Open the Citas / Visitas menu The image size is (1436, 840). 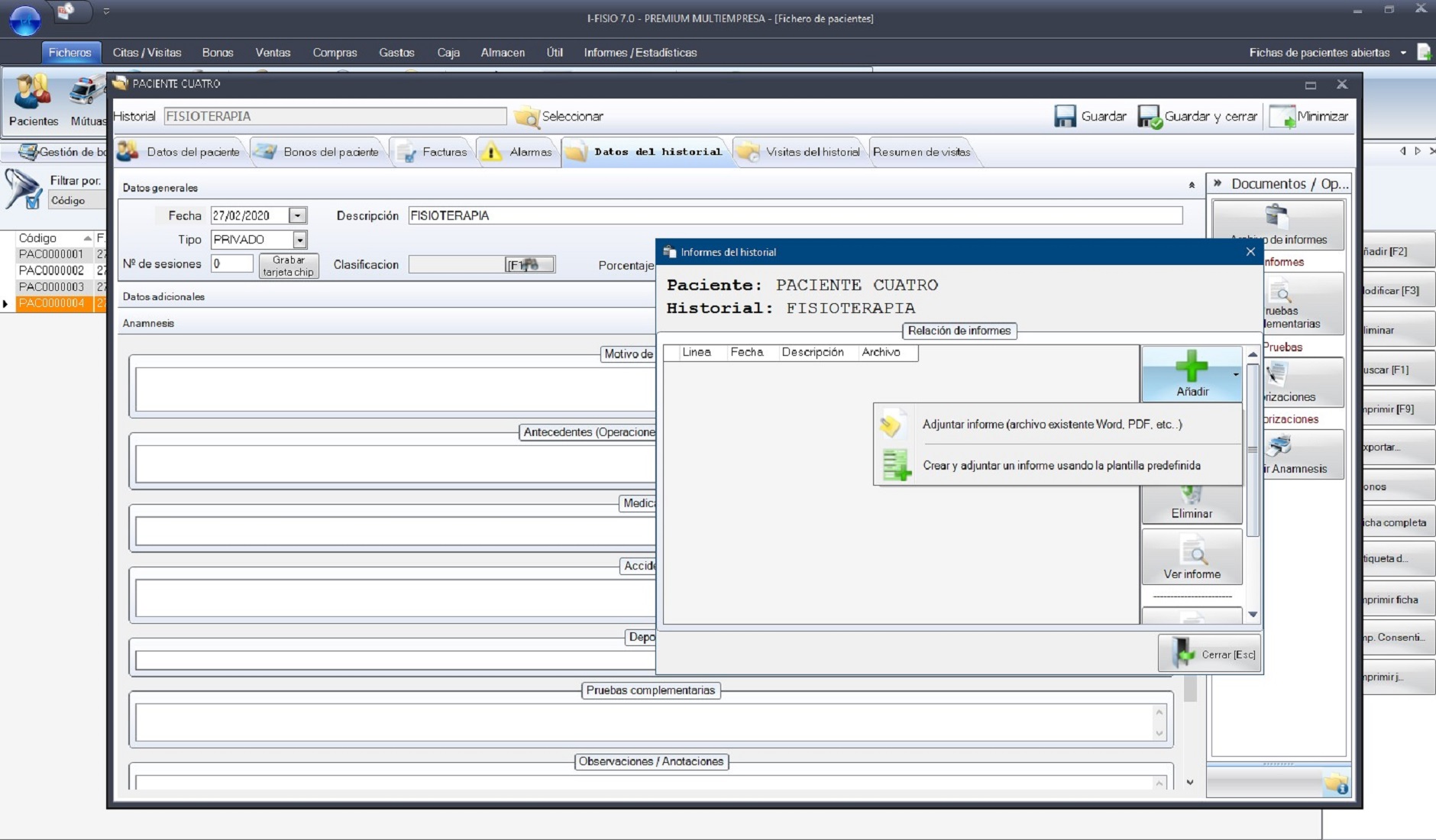click(147, 53)
